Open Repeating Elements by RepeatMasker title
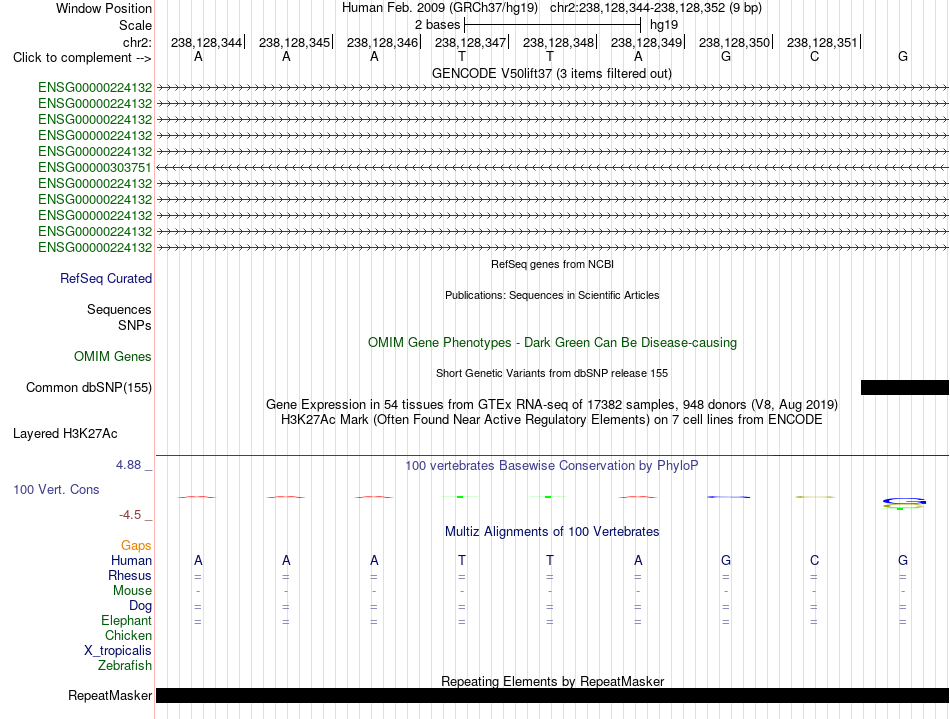The width and height of the screenshot is (950, 719). 552,681
